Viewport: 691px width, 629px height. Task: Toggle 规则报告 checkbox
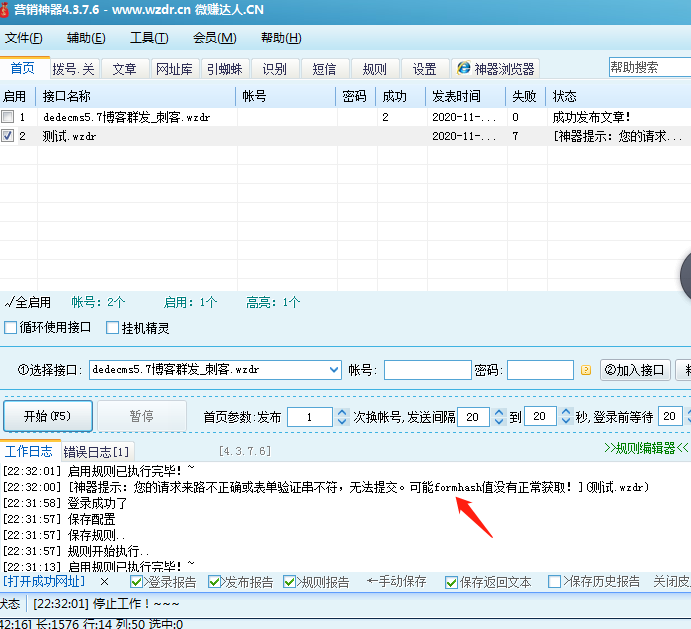(290, 582)
